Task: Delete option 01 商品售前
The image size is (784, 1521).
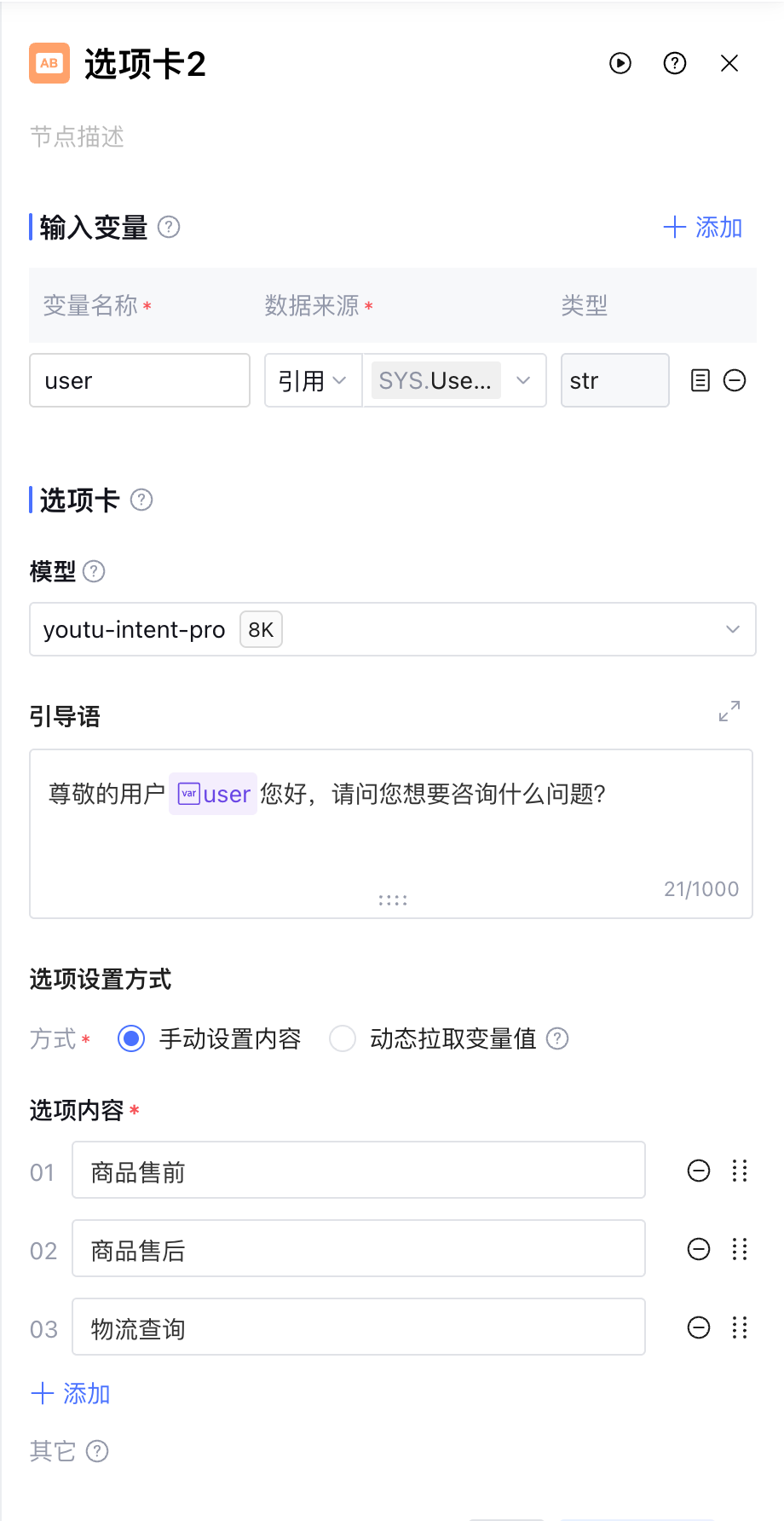Action: pos(699,1171)
